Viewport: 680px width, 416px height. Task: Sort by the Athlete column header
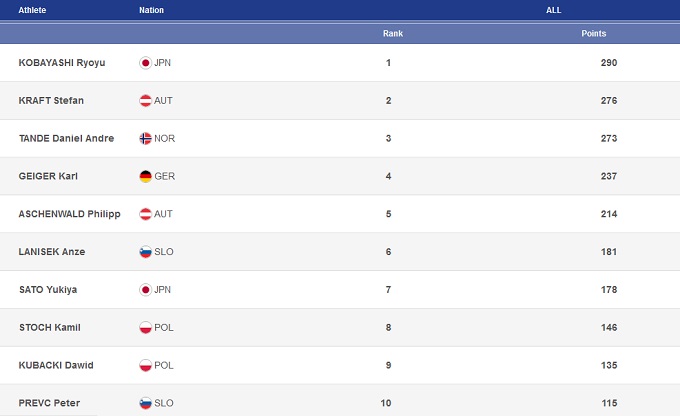pyautogui.click(x=33, y=10)
